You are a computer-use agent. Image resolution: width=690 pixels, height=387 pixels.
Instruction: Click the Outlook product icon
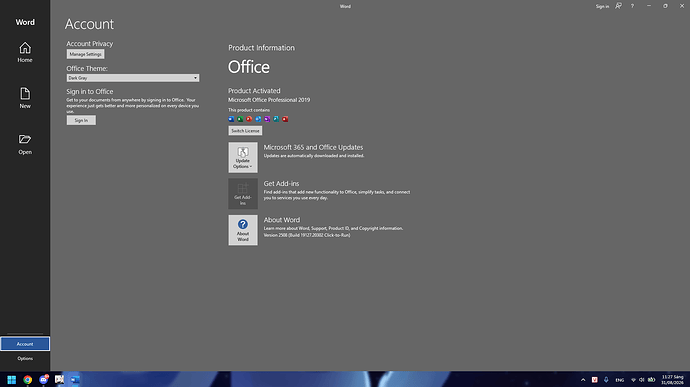coord(258,119)
